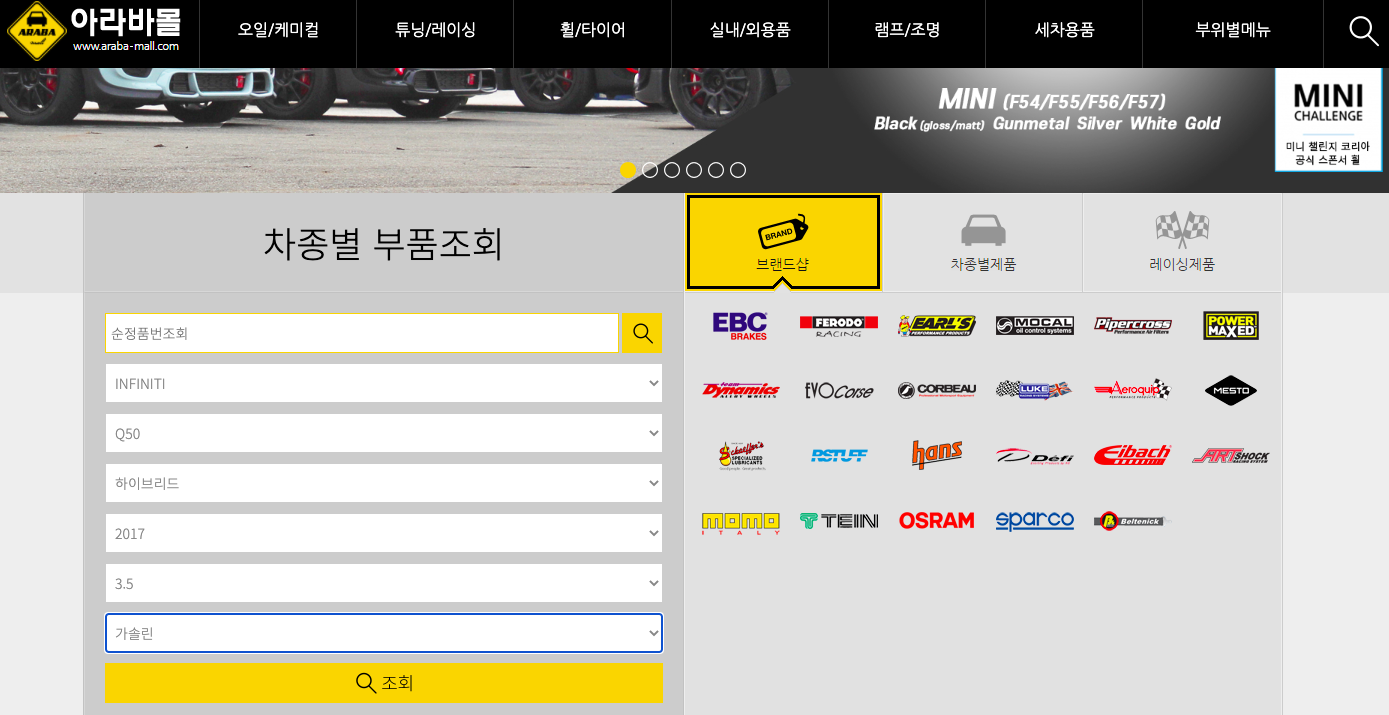Open the 램프/조명 menu
The image size is (1389, 715).
(x=907, y=30)
